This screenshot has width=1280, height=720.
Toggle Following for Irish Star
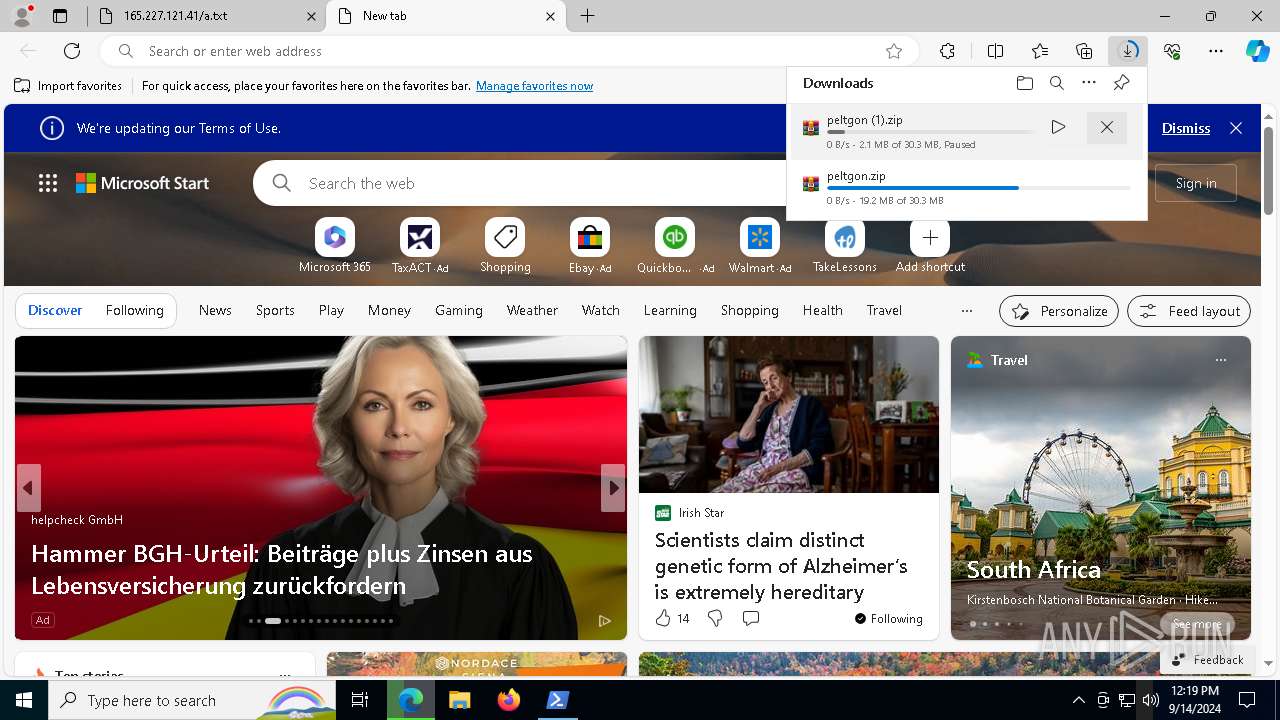[889, 619]
